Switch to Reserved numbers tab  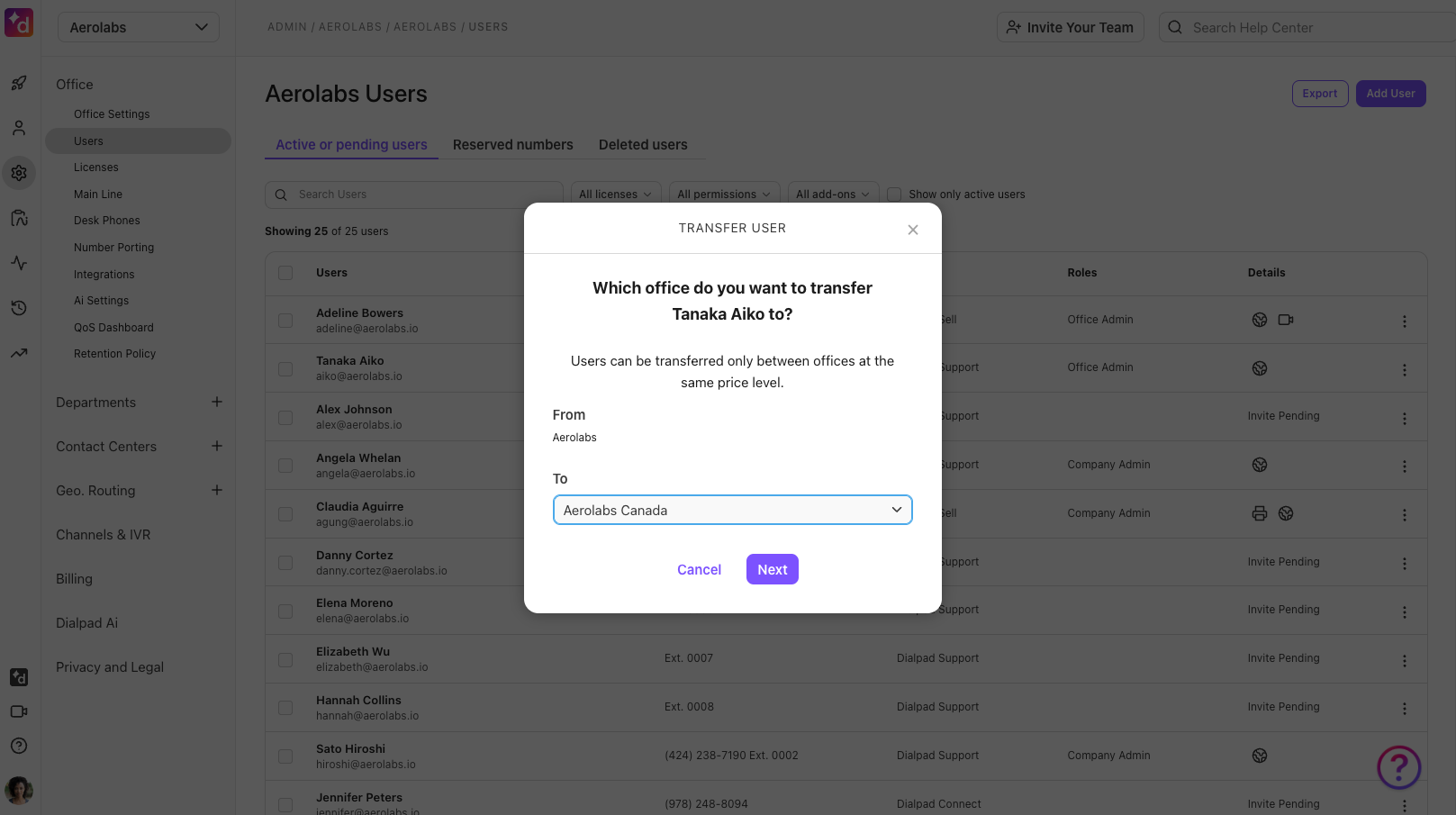click(512, 145)
